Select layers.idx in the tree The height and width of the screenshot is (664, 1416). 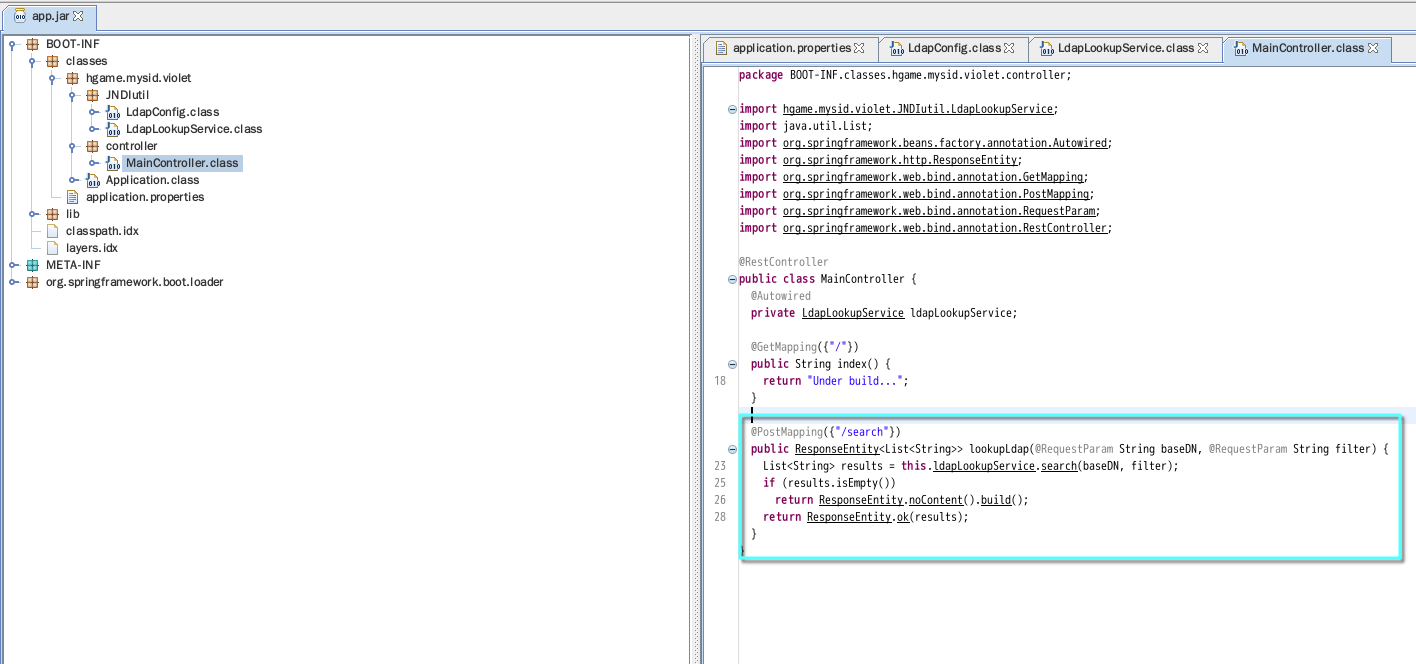[x=92, y=248]
